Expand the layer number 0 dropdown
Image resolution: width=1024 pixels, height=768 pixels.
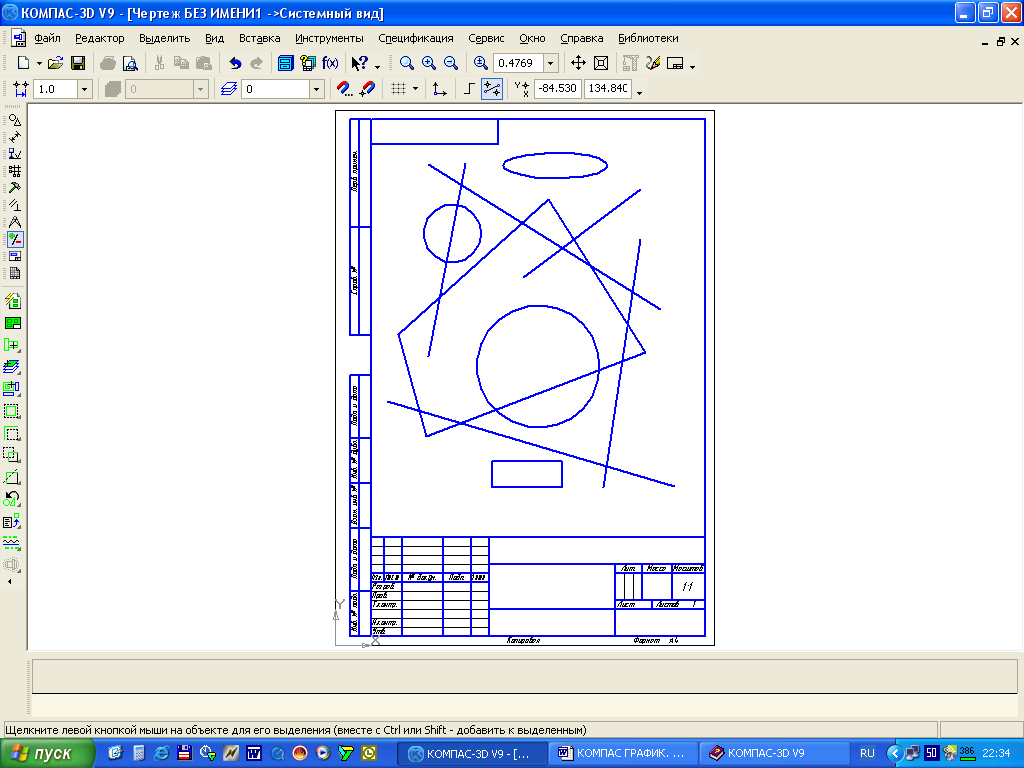[316, 89]
